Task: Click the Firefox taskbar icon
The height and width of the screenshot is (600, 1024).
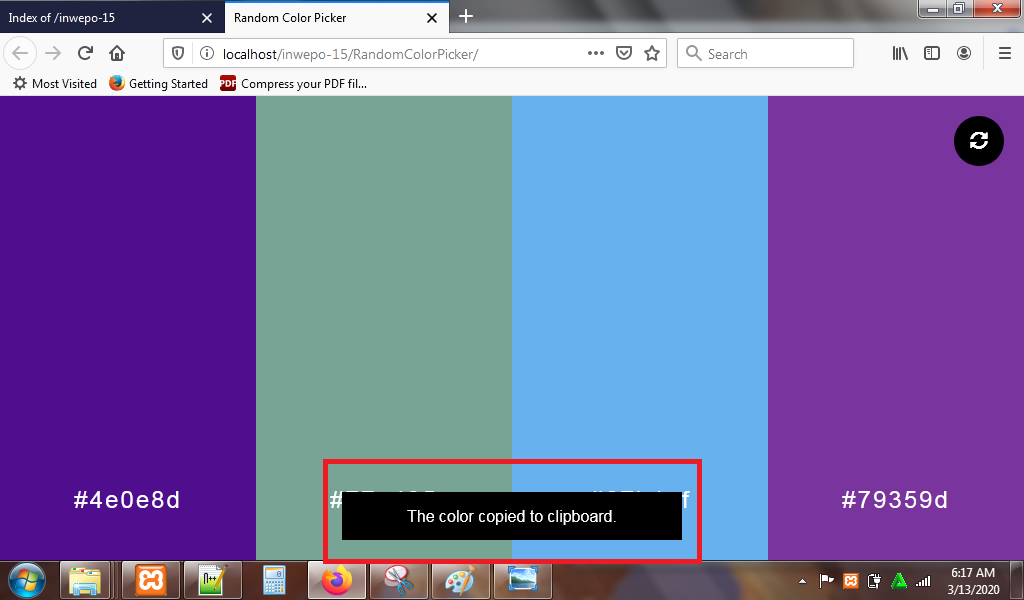Action: [337, 580]
